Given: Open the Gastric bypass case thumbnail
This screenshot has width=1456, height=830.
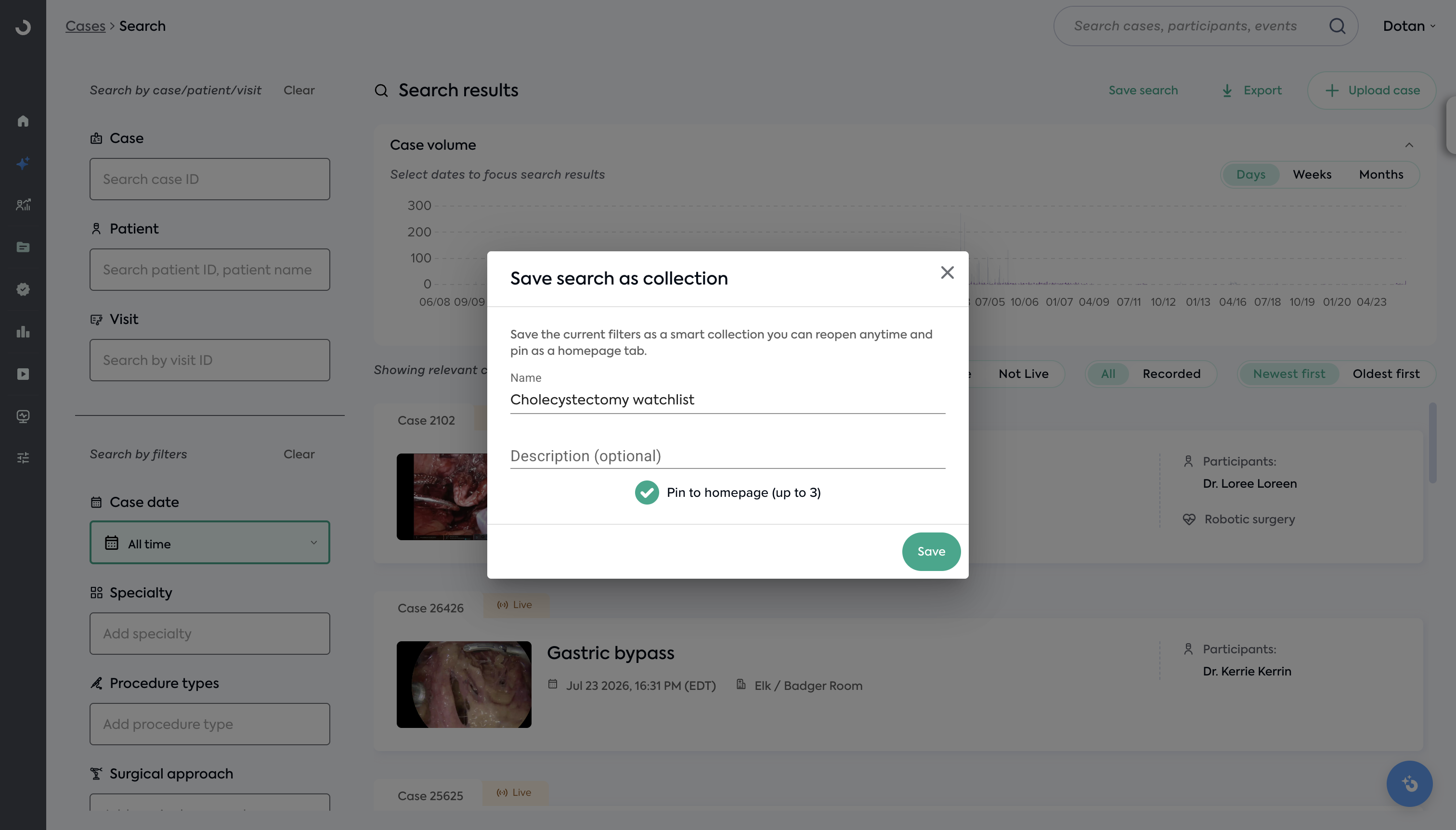Looking at the screenshot, I should [x=464, y=684].
